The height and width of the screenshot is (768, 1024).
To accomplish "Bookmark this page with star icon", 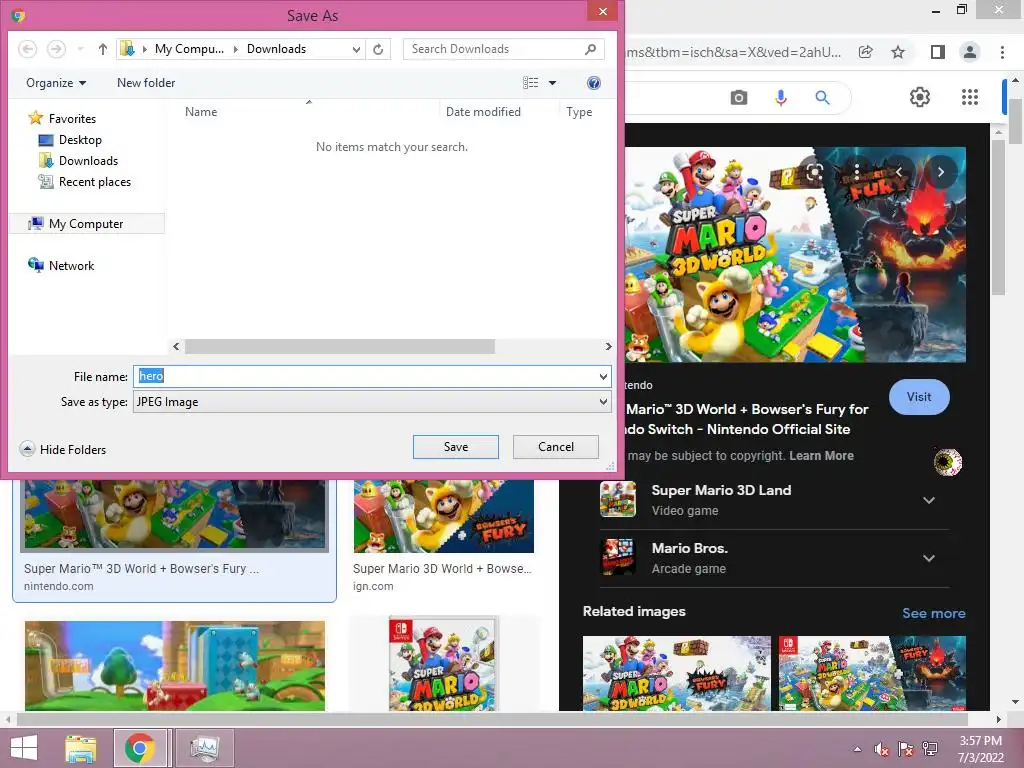I will (x=898, y=52).
